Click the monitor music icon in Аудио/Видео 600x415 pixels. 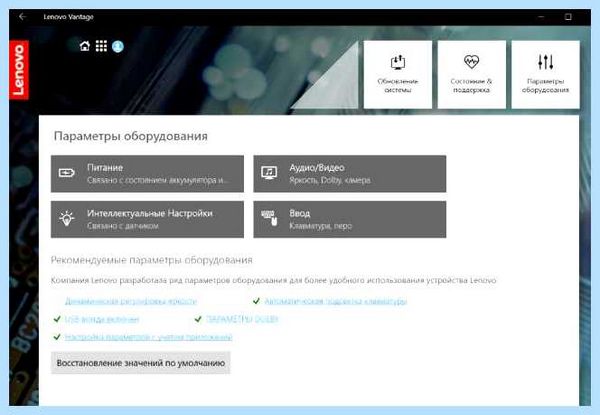click(x=269, y=173)
